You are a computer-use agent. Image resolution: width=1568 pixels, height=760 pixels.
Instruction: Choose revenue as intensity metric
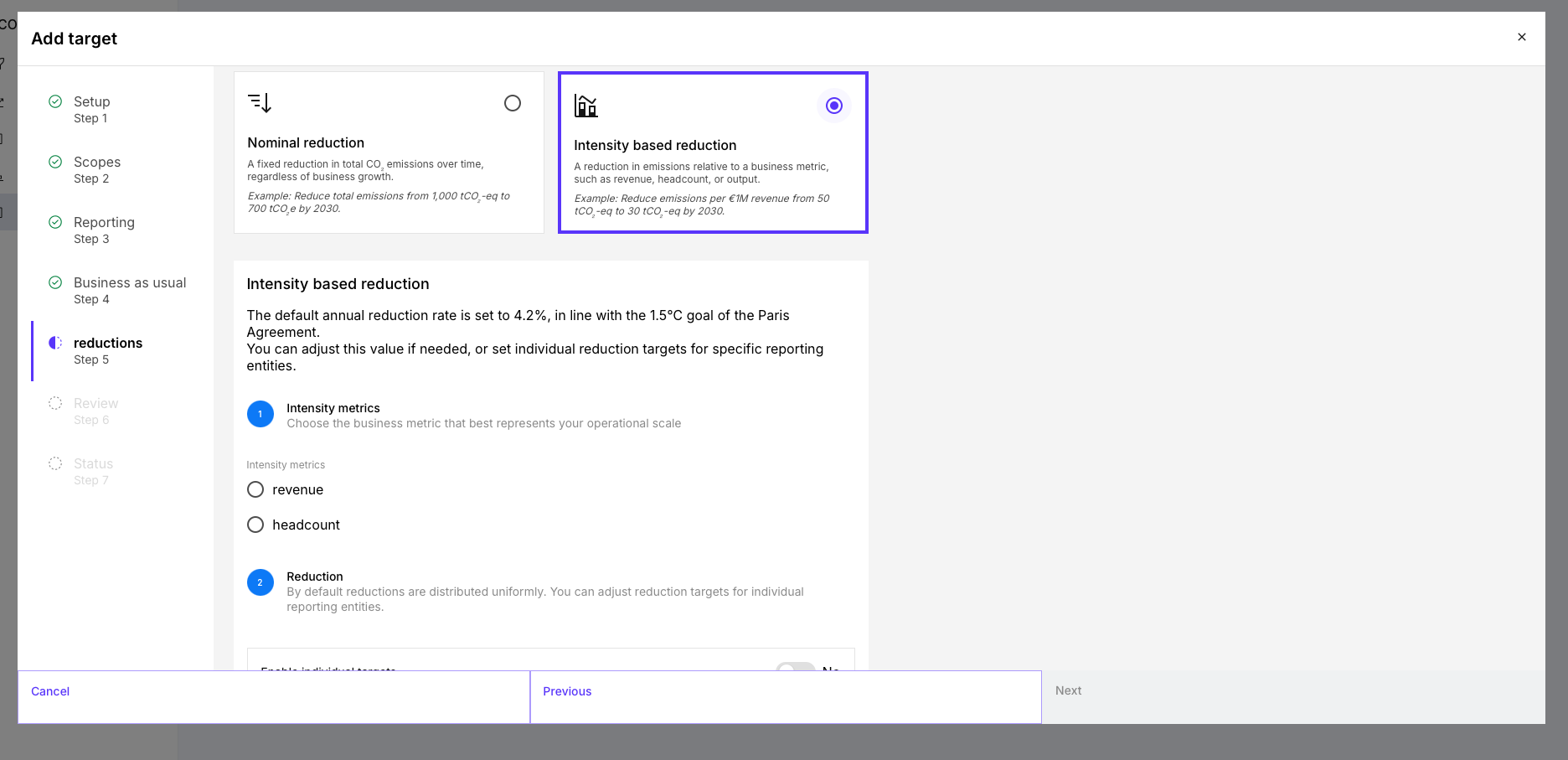(255, 489)
